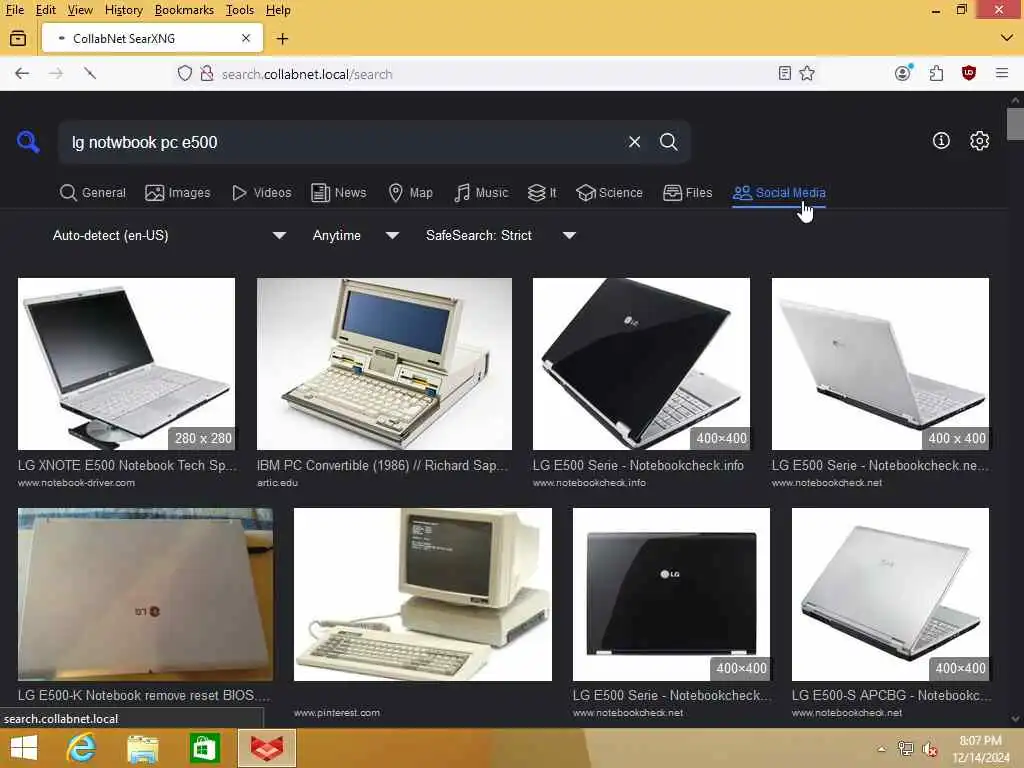Open LG E500-S APCBG thumbnail
1024x768 pixels.
(x=890, y=594)
